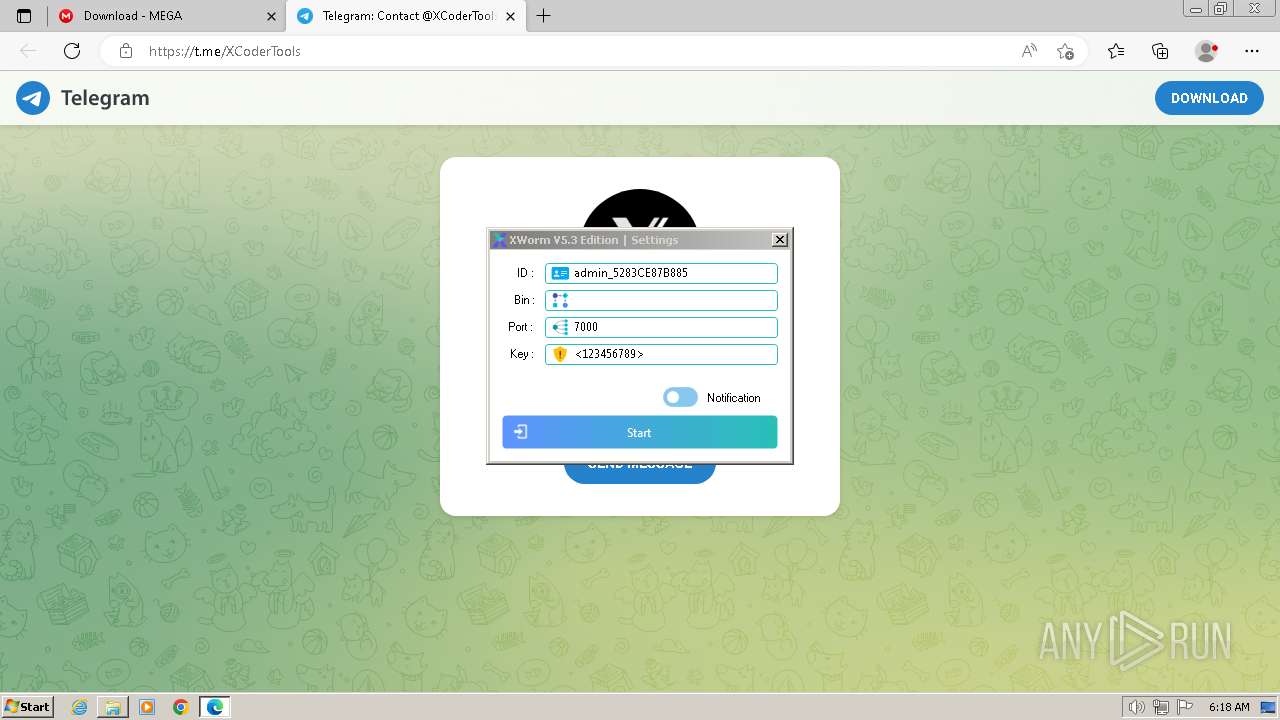Open Edge Settings and more menu
Viewport: 1280px width, 720px height.
pyautogui.click(x=1252, y=51)
